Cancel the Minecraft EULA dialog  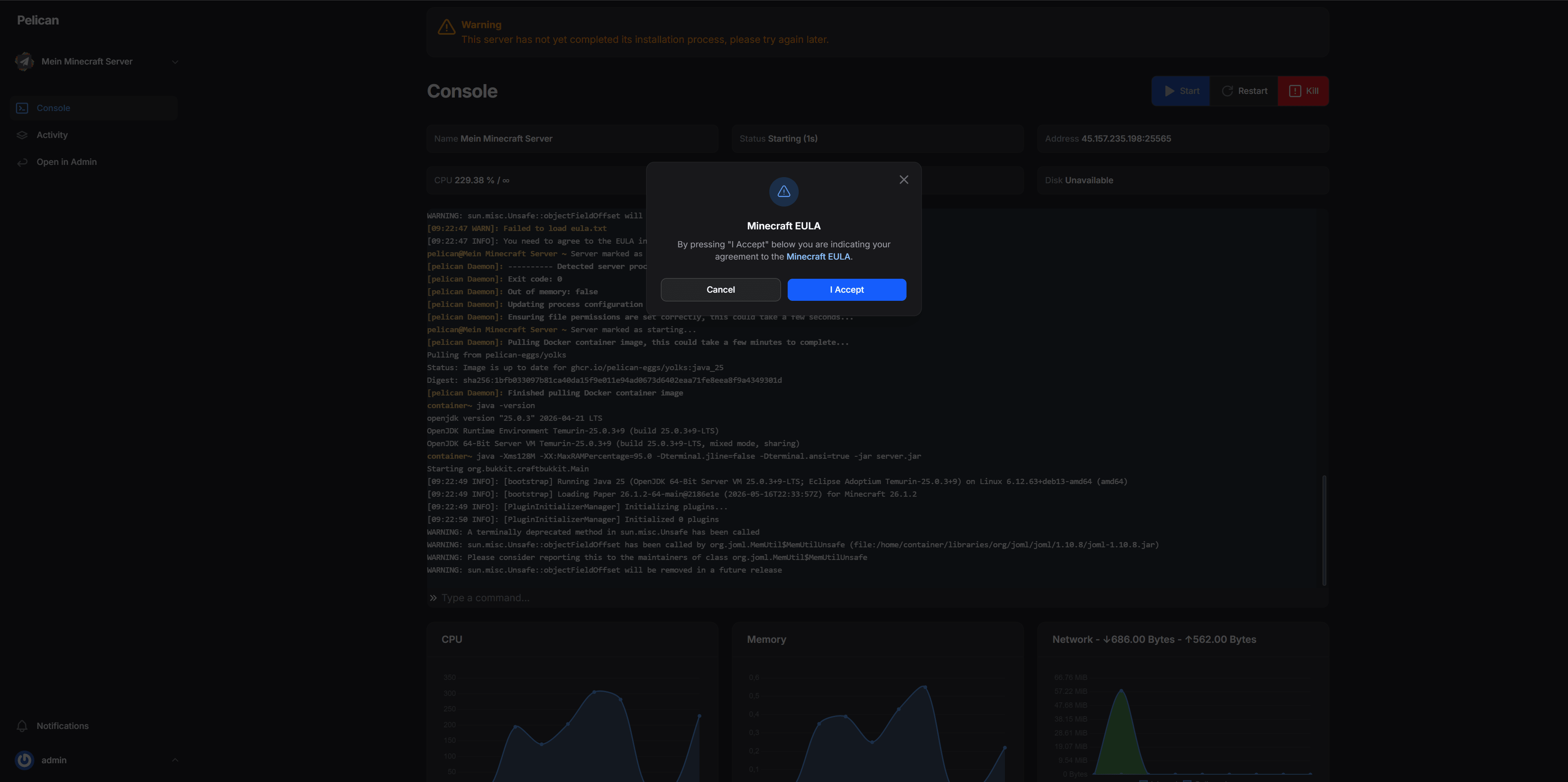[721, 290]
